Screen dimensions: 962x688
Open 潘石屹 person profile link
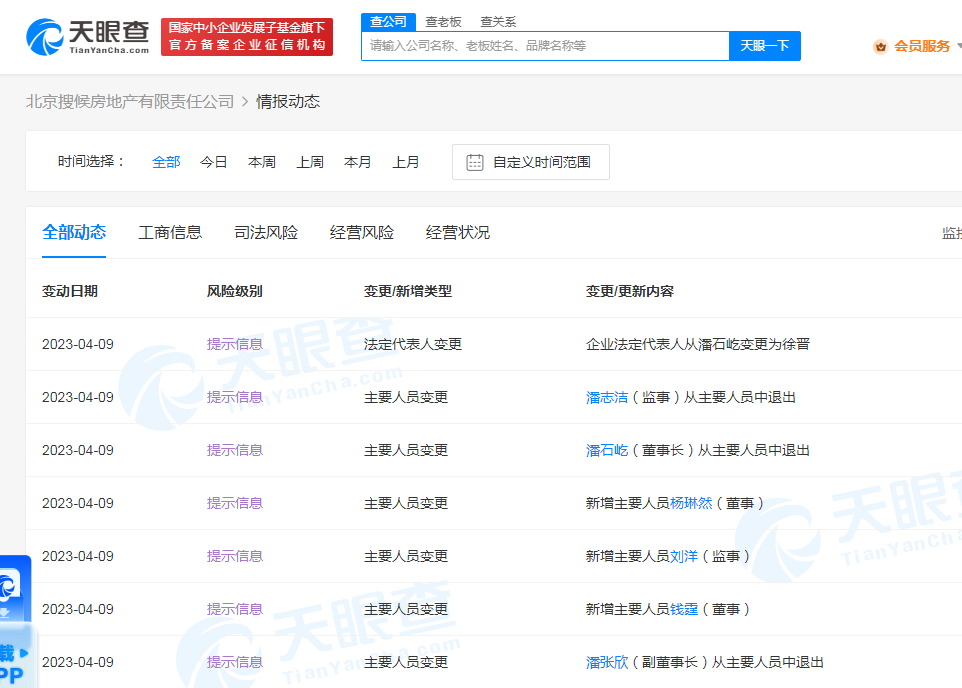pos(607,450)
